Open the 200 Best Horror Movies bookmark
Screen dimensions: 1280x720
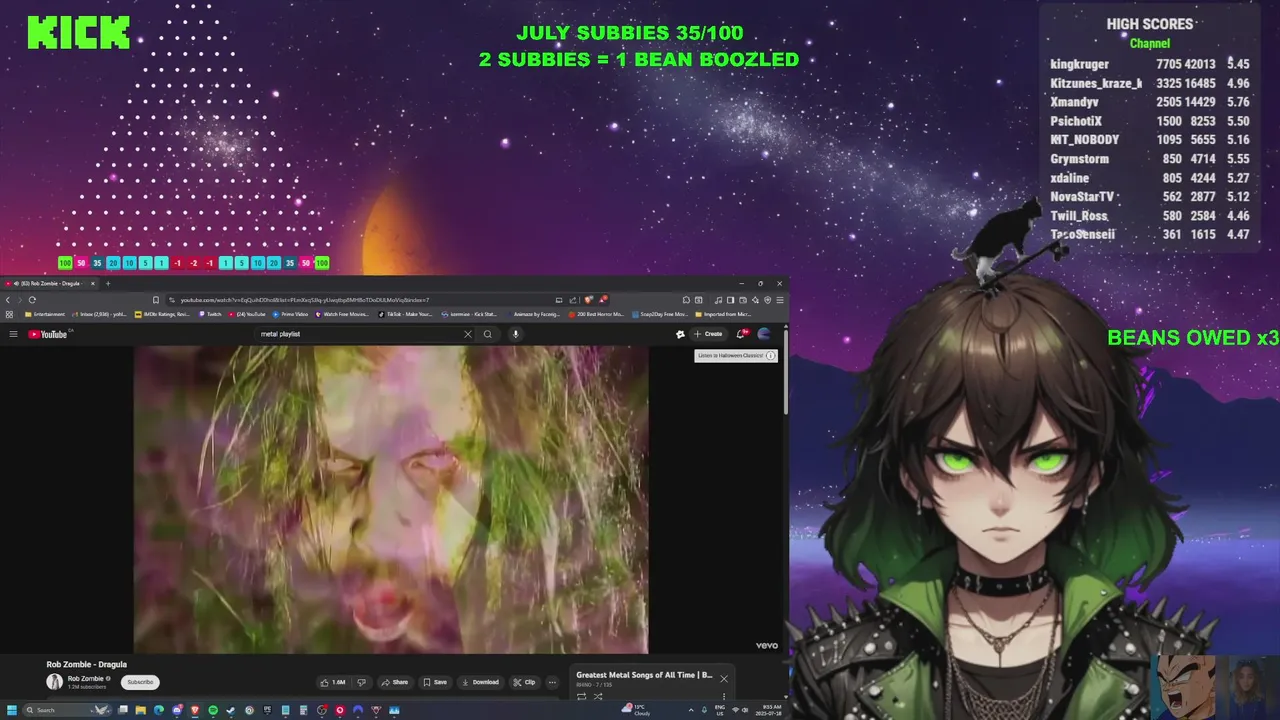pyautogui.click(x=596, y=314)
